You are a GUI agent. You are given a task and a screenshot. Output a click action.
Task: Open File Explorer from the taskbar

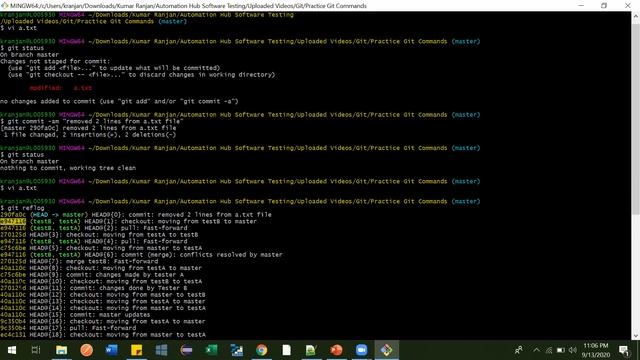point(62,350)
